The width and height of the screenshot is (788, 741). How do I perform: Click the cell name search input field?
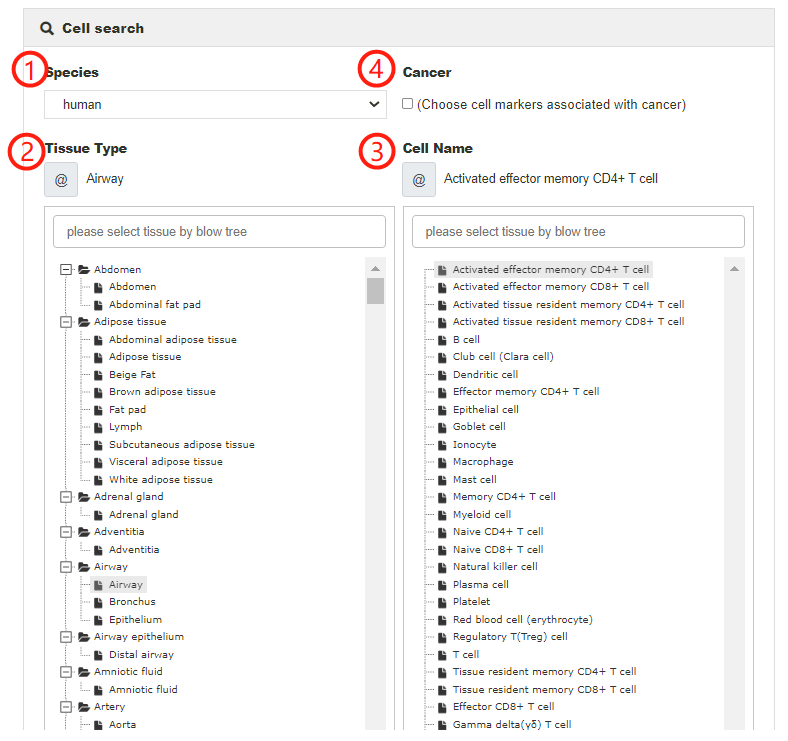(x=578, y=231)
